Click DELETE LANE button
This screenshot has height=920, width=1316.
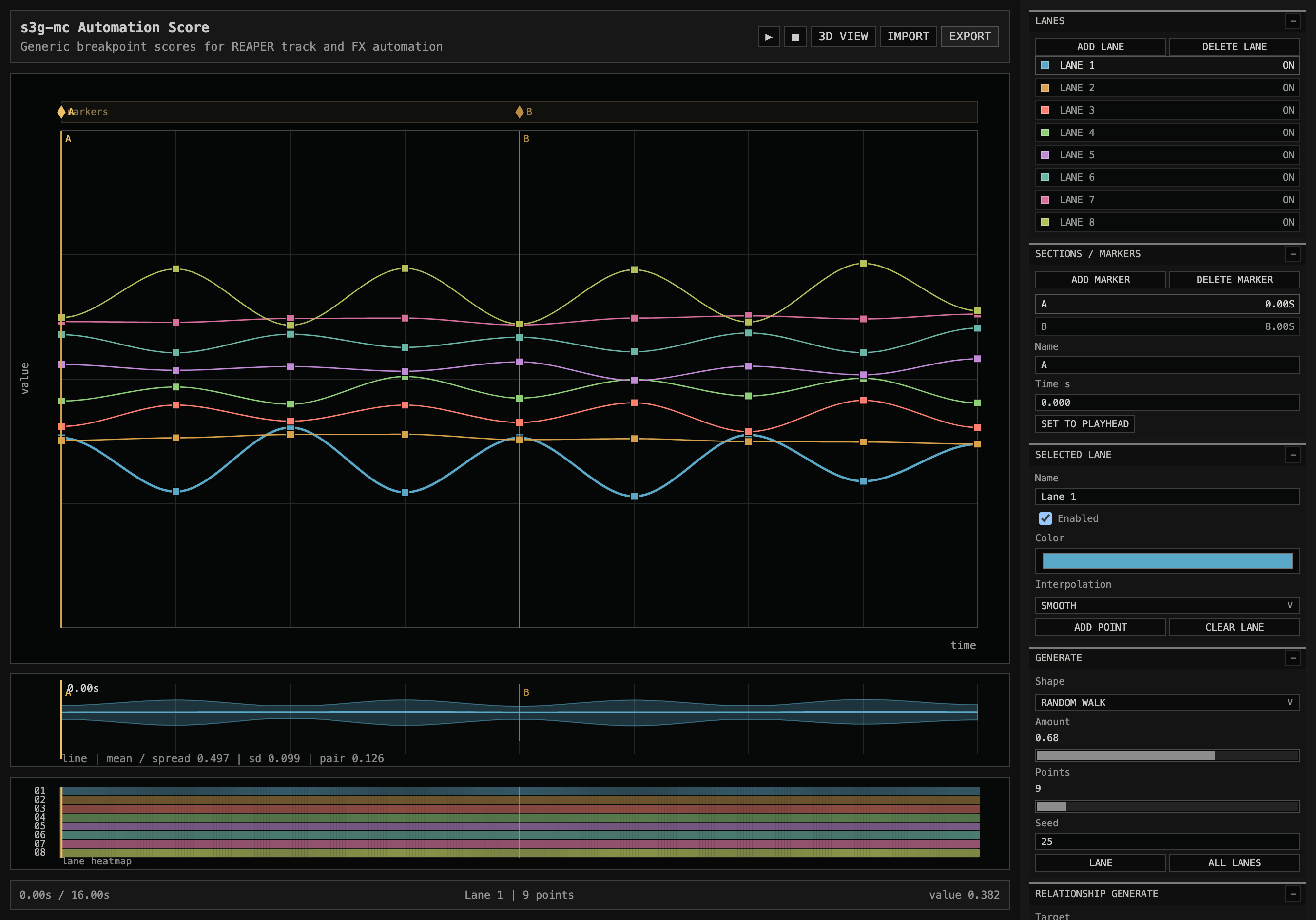coord(1234,47)
